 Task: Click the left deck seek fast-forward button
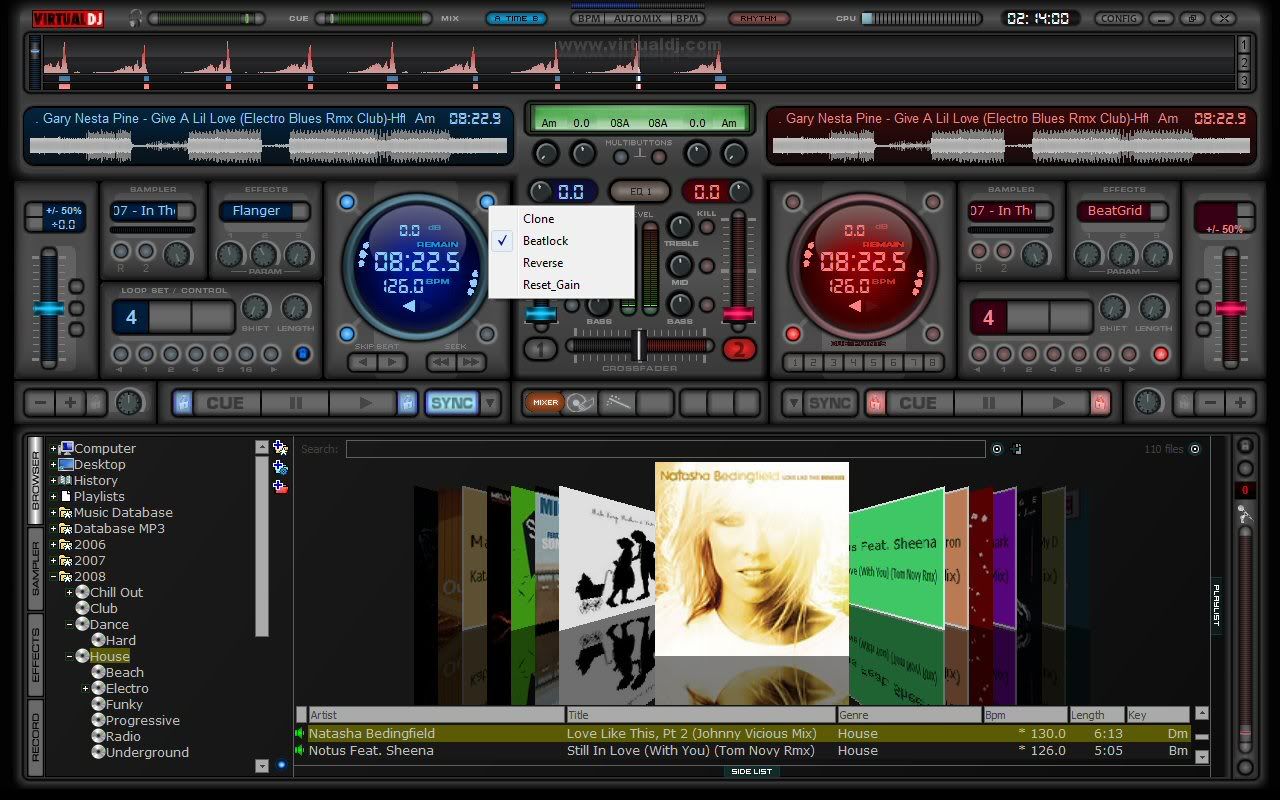coord(471,362)
